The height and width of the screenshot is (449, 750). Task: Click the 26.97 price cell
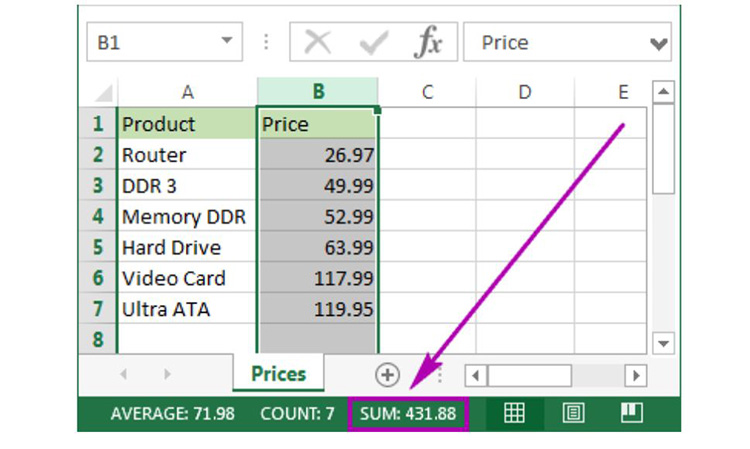point(318,154)
